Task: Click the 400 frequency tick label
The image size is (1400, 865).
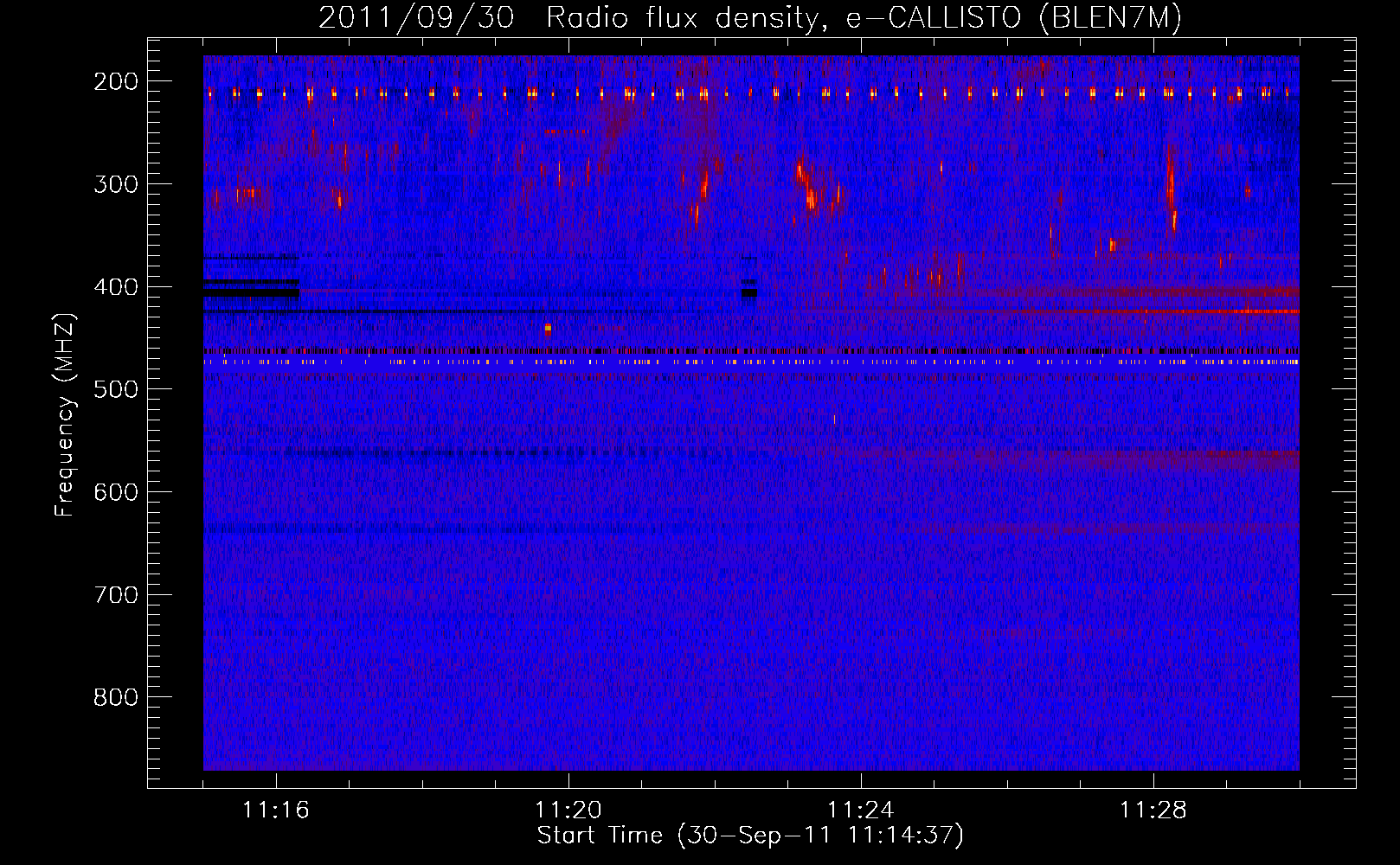Action: [116, 287]
